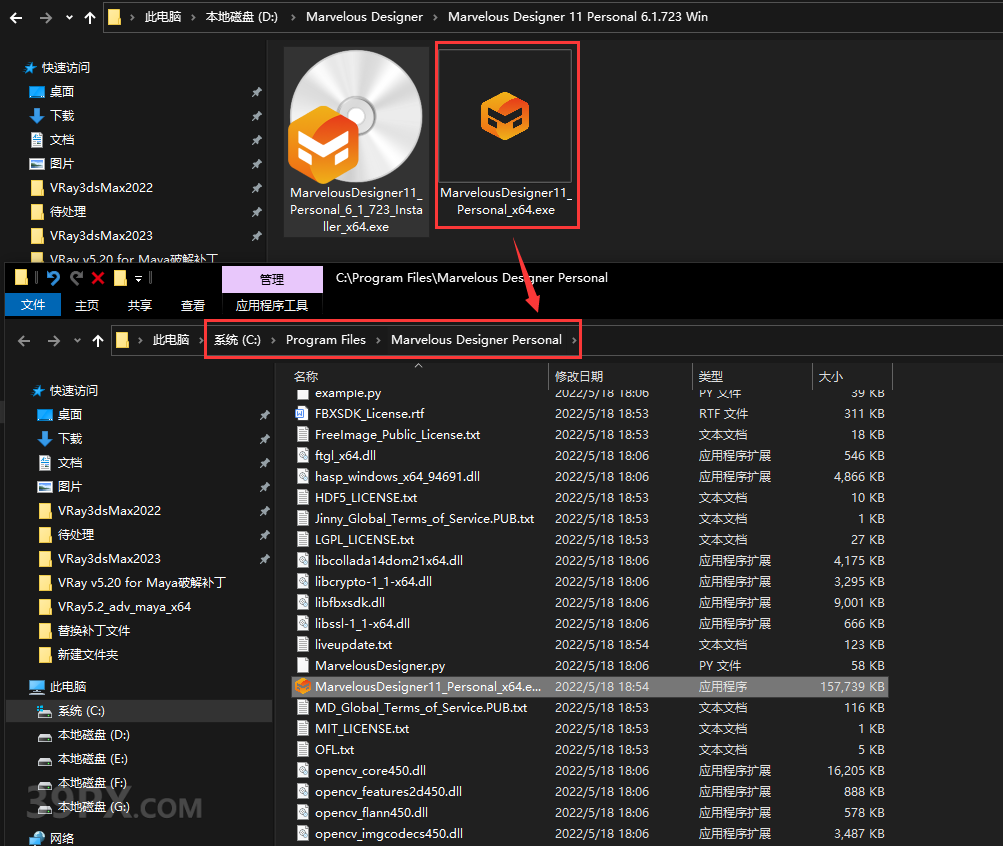Open 快速访问 in bottom window sidebar
Image resolution: width=1003 pixels, height=846 pixels.
click(74, 391)
